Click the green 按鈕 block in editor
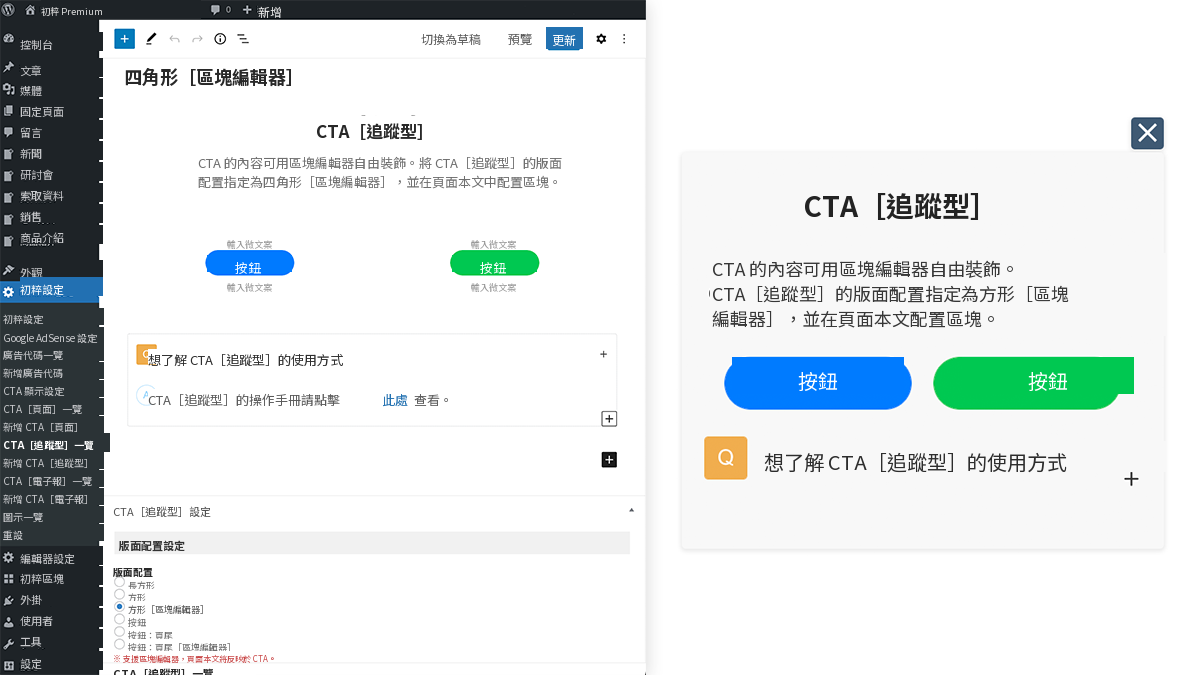This screenshot has width=1200, height=675. pos(494,264)
